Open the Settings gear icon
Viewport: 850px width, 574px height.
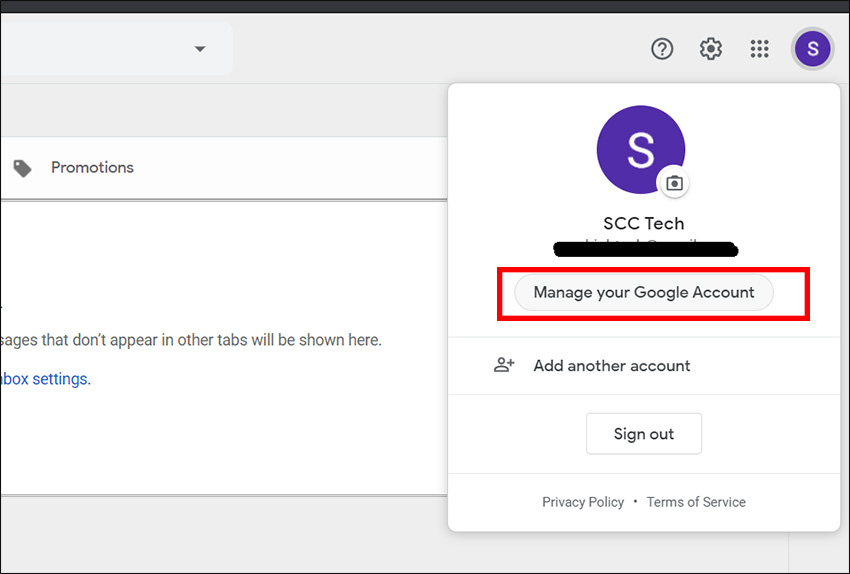711,49
